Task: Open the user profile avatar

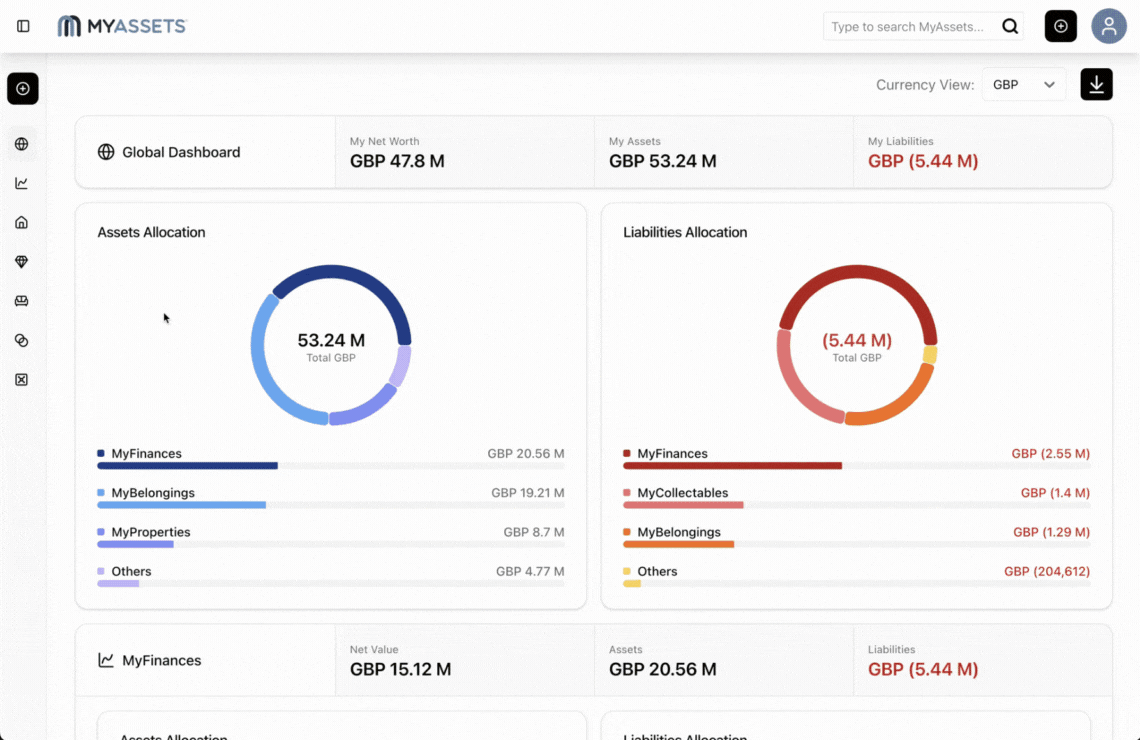Action: tap(1108, 26)
